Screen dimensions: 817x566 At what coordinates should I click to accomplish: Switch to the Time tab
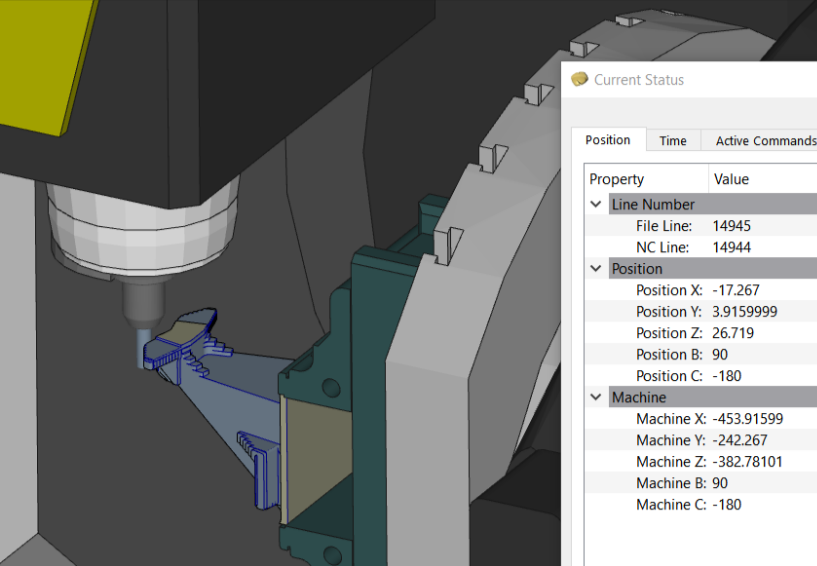(x=673, y=141)
